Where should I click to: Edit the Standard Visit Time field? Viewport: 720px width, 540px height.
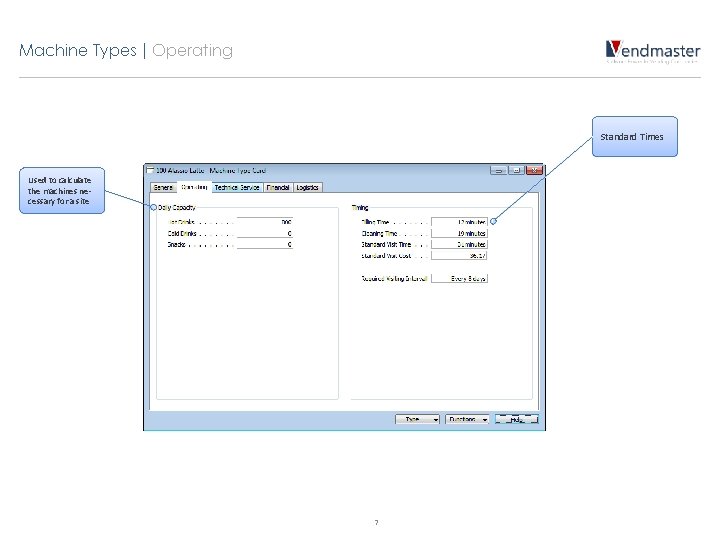(459, 244)
